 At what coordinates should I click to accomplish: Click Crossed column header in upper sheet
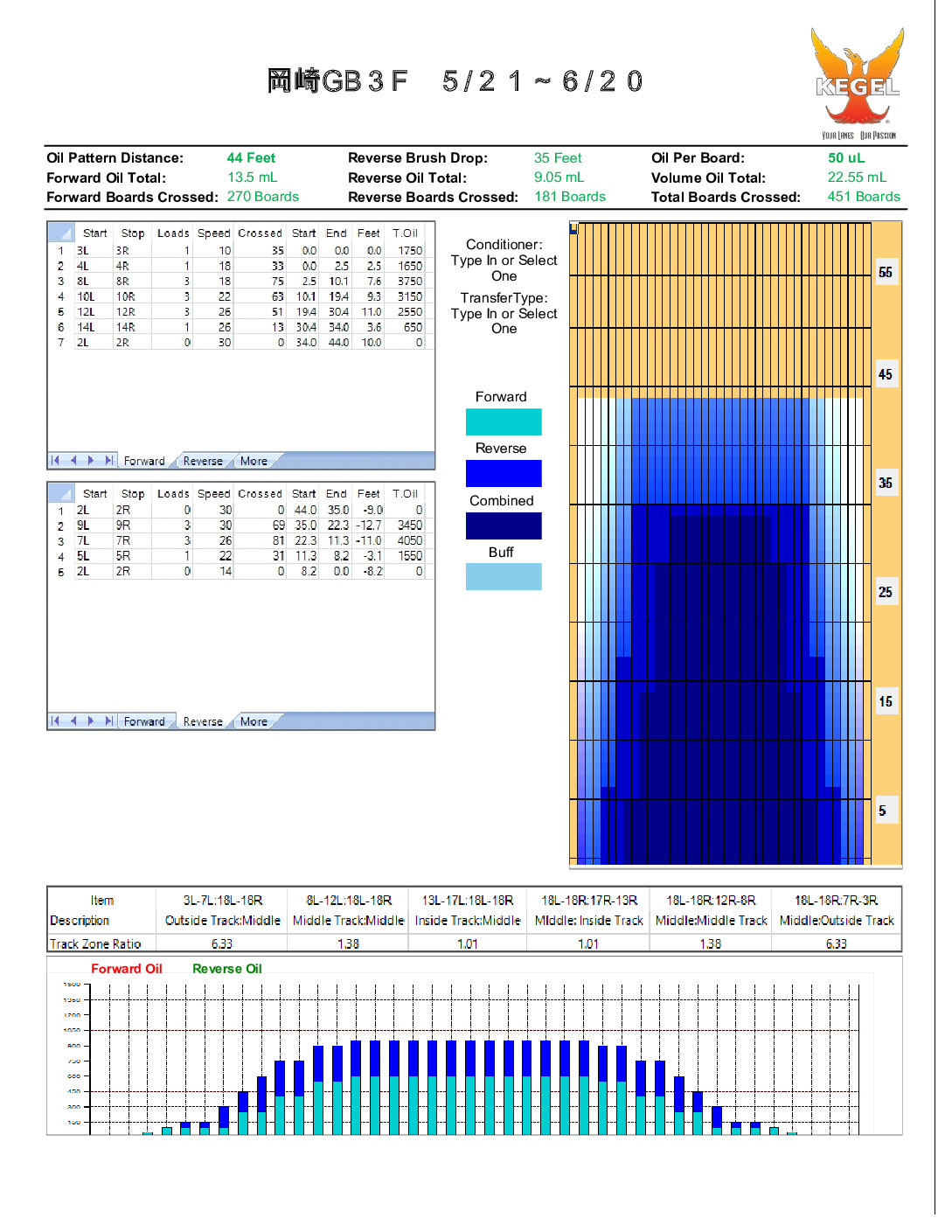[x=261, y=233]
